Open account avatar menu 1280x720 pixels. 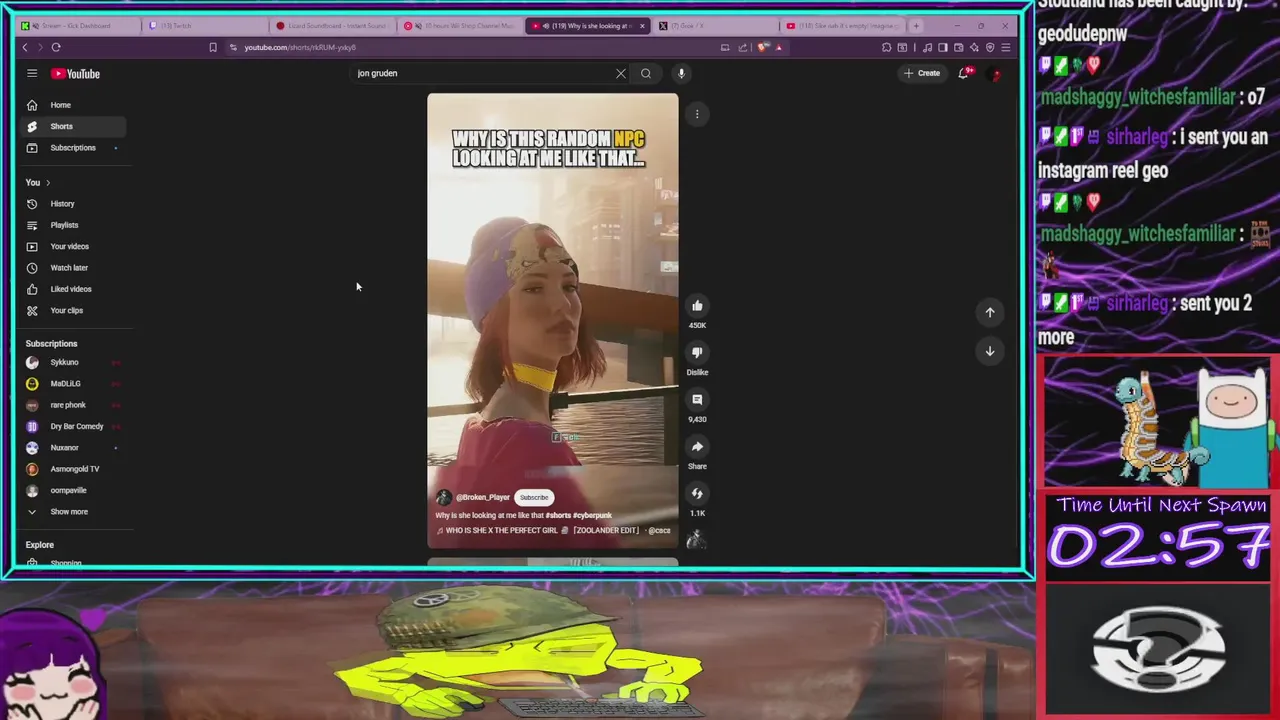click(x=995, y=74)
